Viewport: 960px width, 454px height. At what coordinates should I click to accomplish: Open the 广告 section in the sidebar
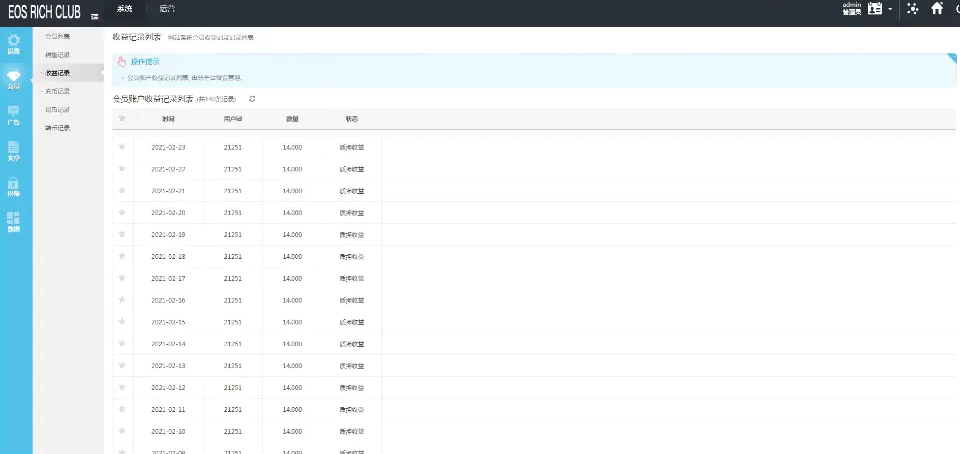tap(14, 115)
